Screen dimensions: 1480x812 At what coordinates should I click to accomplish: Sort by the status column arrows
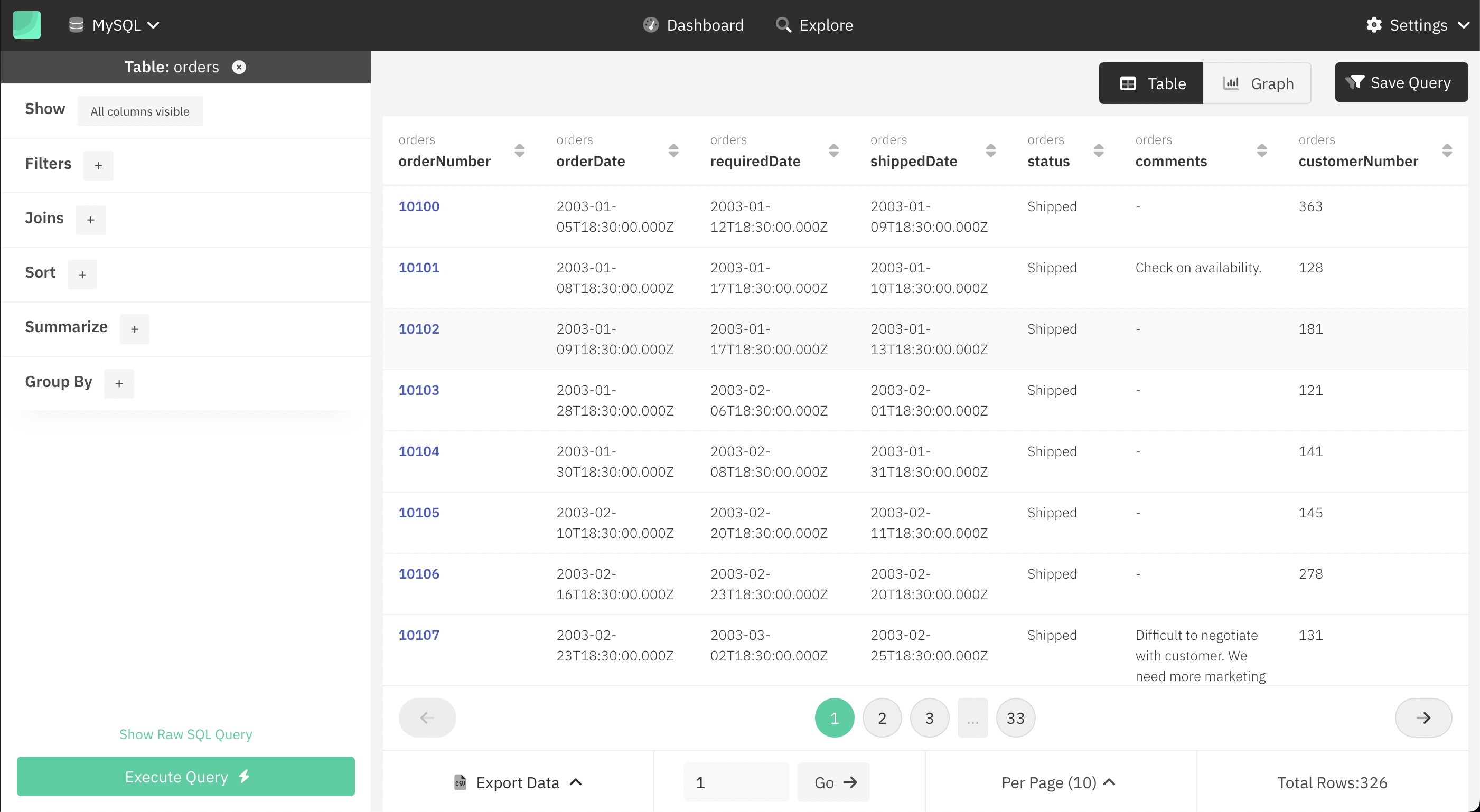[x=1099, y=150]
